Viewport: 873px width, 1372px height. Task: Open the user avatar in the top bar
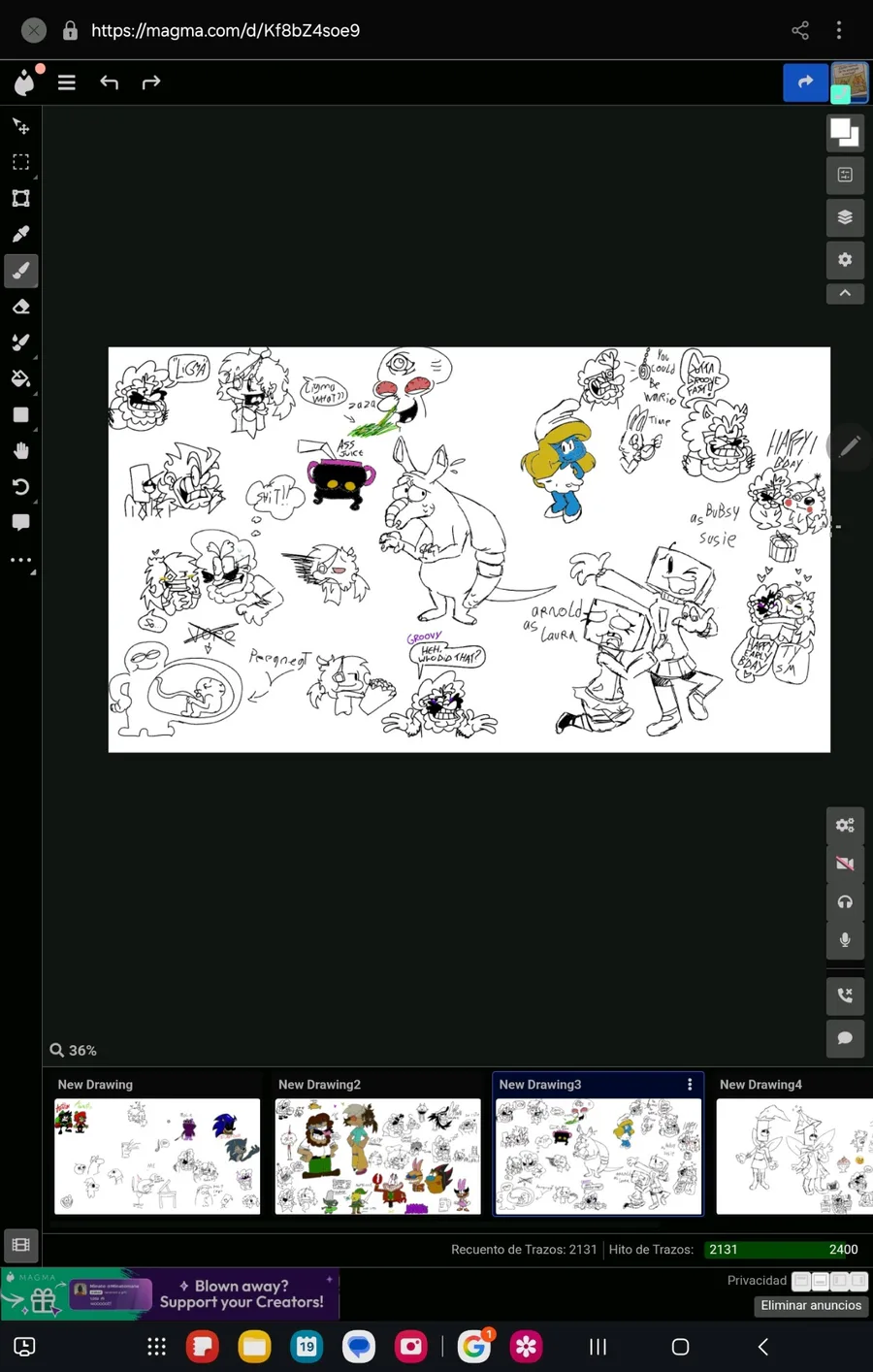coord(850,82)
